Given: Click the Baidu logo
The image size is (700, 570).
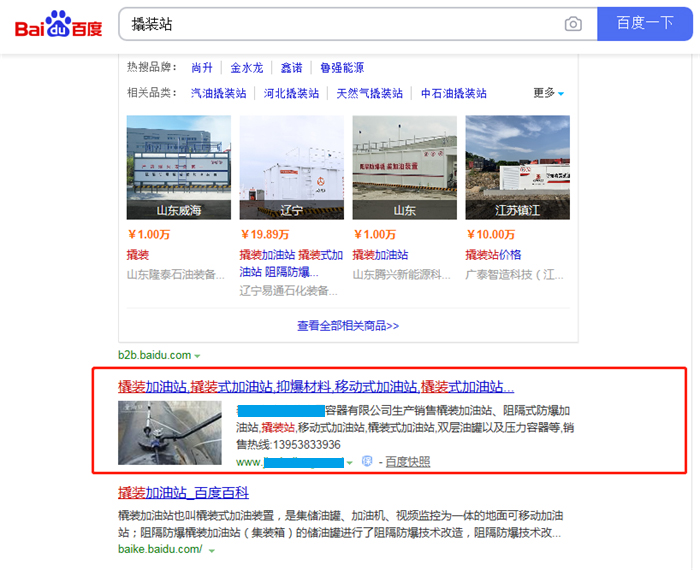Looking at the screenshot, I should click(x=58, y=24).
